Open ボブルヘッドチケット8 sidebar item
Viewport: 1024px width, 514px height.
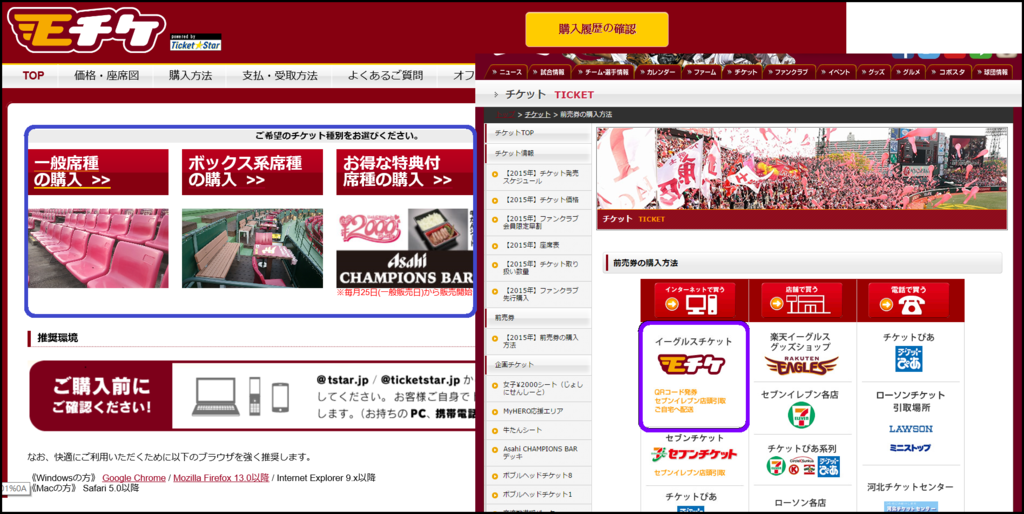[537, 475]
